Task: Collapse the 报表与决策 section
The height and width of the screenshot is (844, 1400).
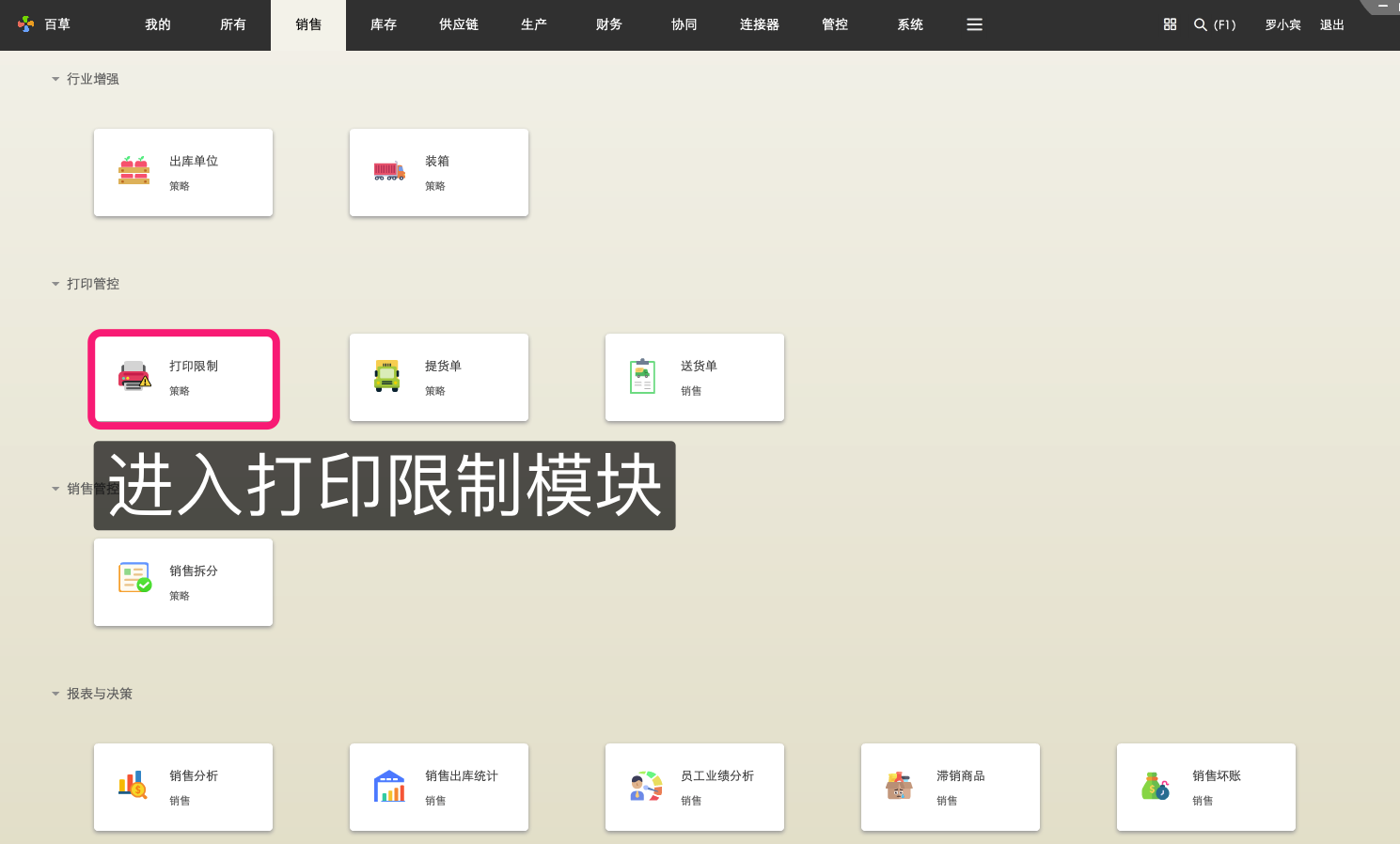Action: pyautogui.click(x=55, y=694)
